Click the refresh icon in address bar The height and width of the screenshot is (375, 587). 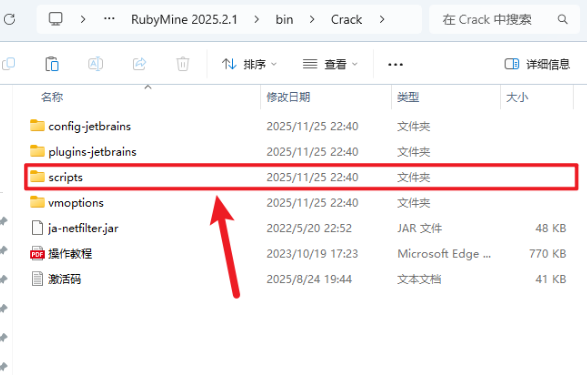click(10, 19)
